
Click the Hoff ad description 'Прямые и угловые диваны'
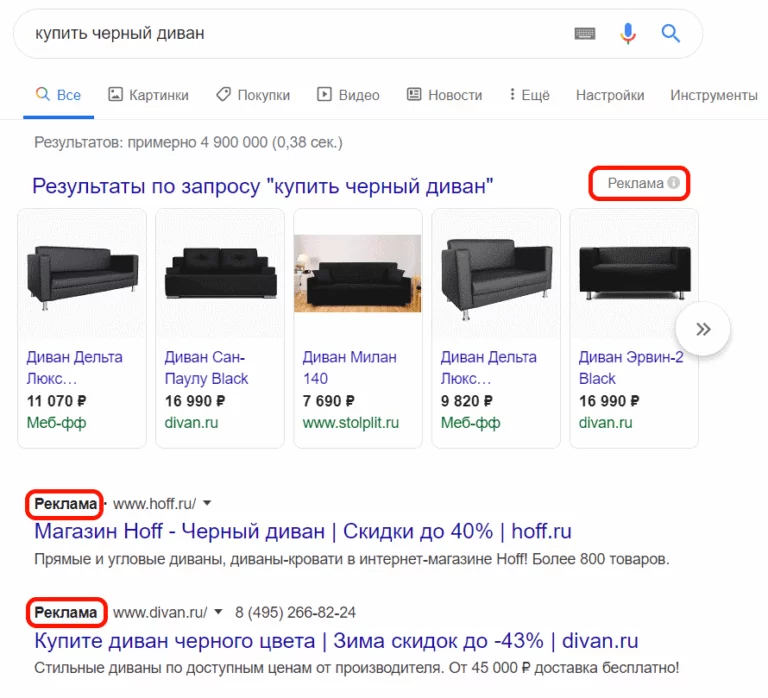352,559
